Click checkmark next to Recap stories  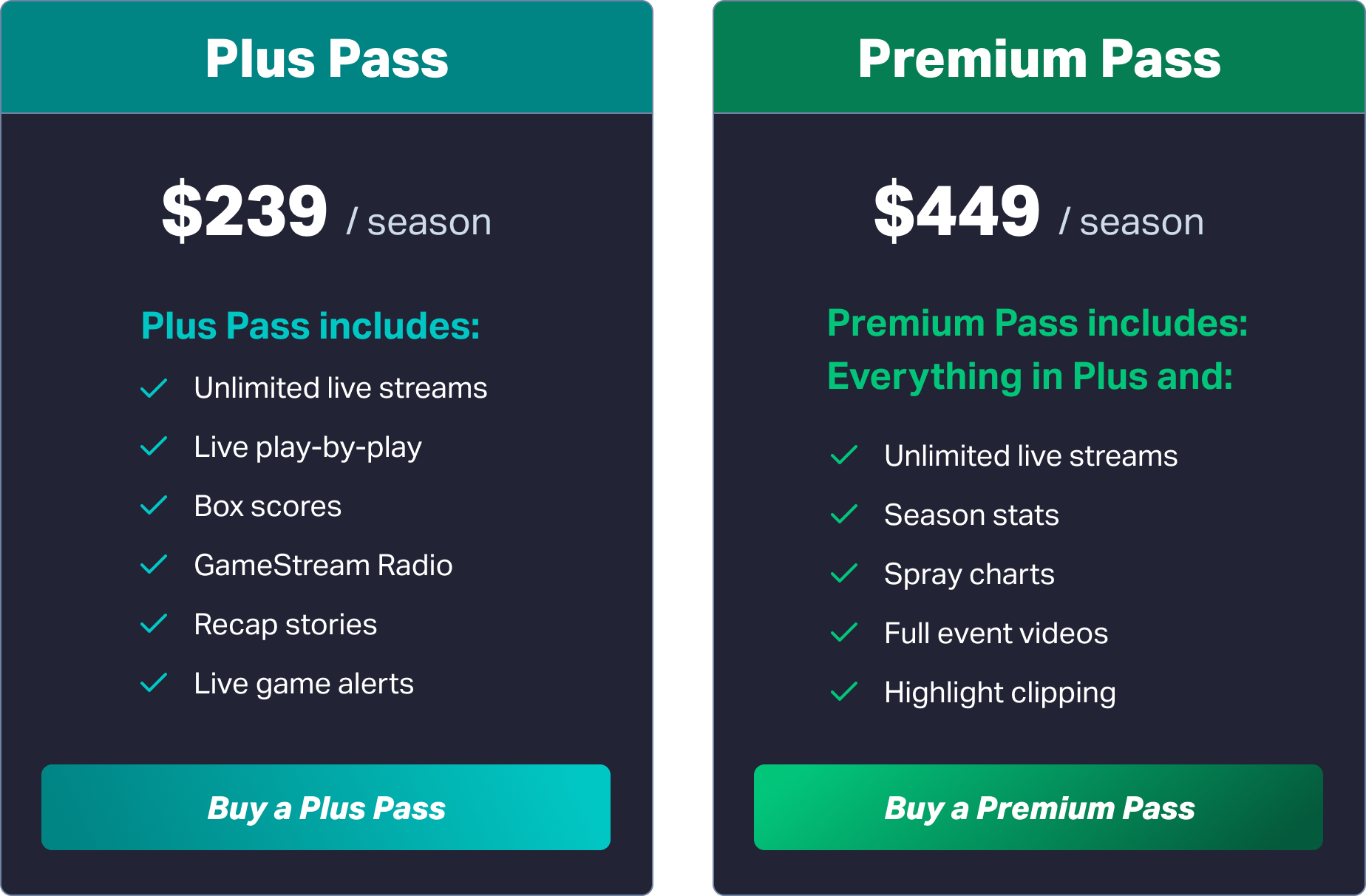point(154,624)
